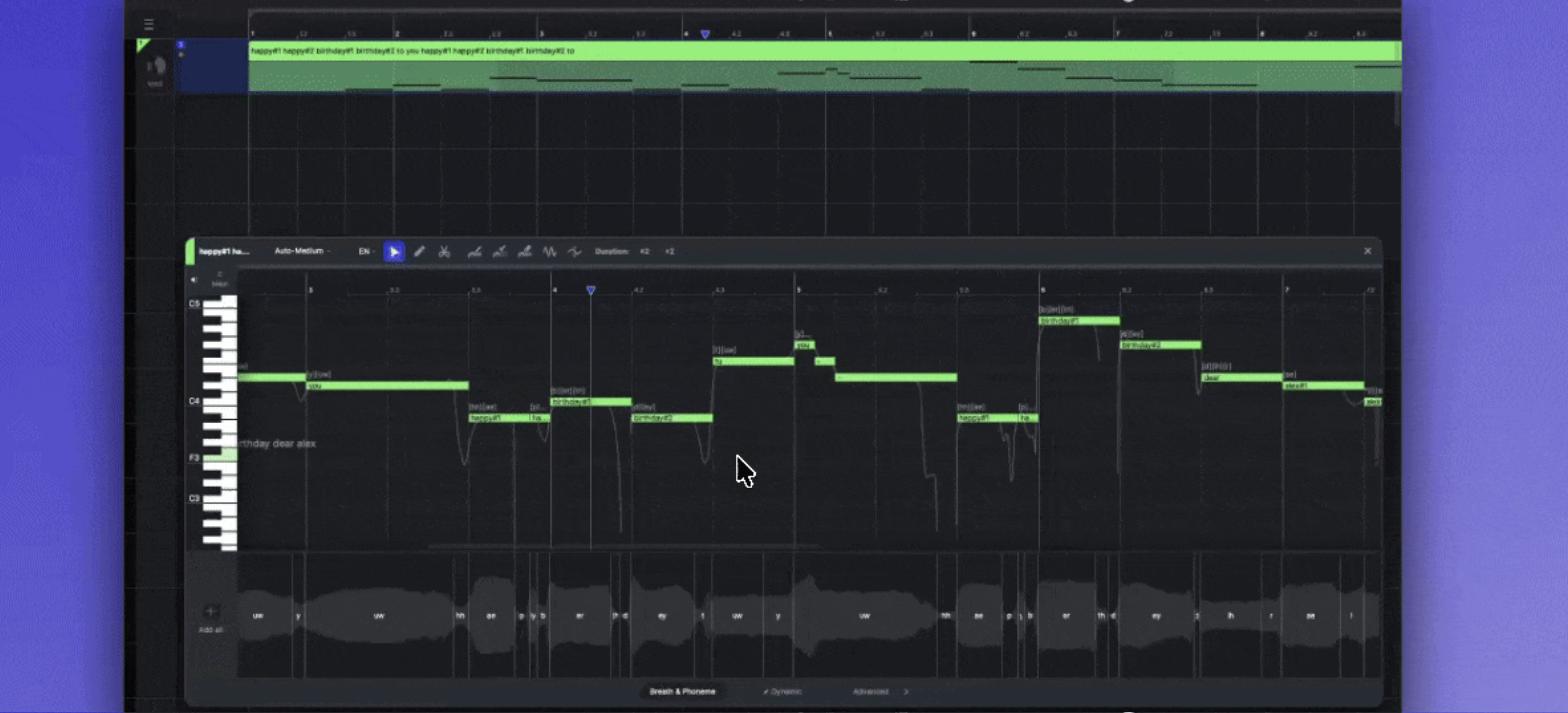Close the note editor panel
1568x713 pixels.
tap(1368, 251)
